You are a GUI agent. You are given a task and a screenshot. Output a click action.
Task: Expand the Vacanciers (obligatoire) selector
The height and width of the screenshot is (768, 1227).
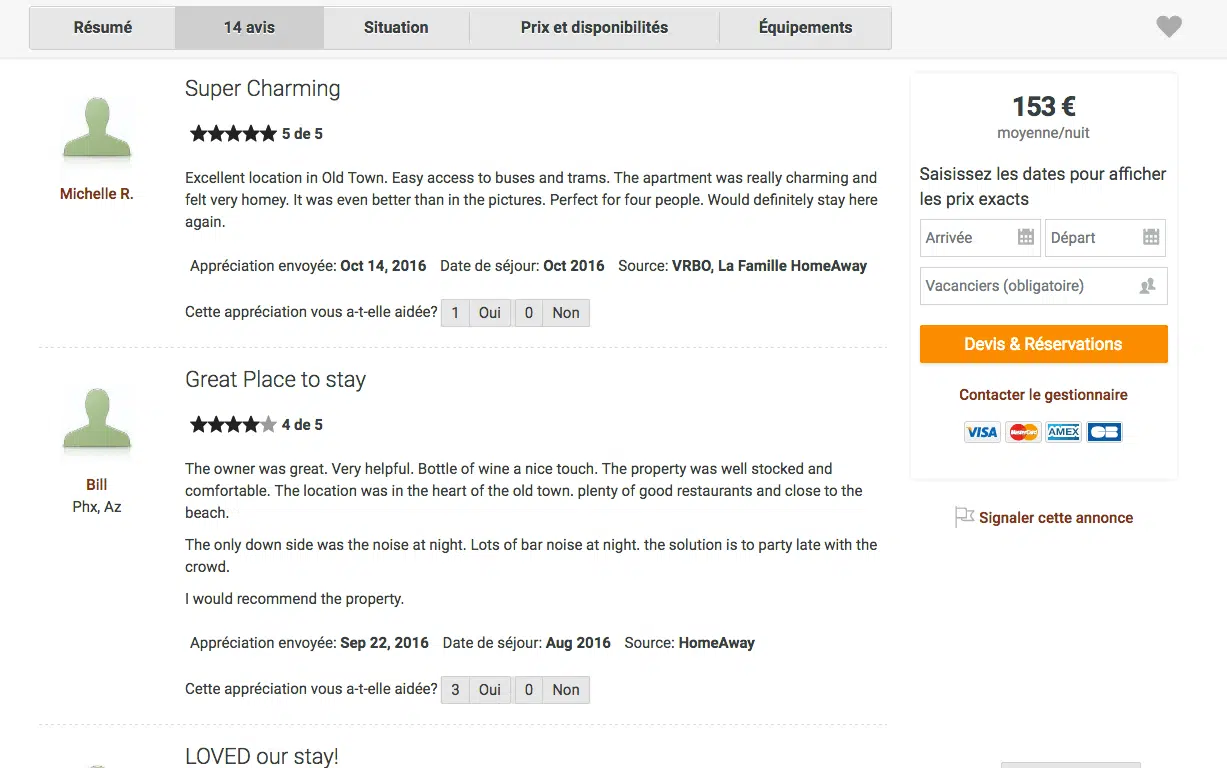[1030, 286]
